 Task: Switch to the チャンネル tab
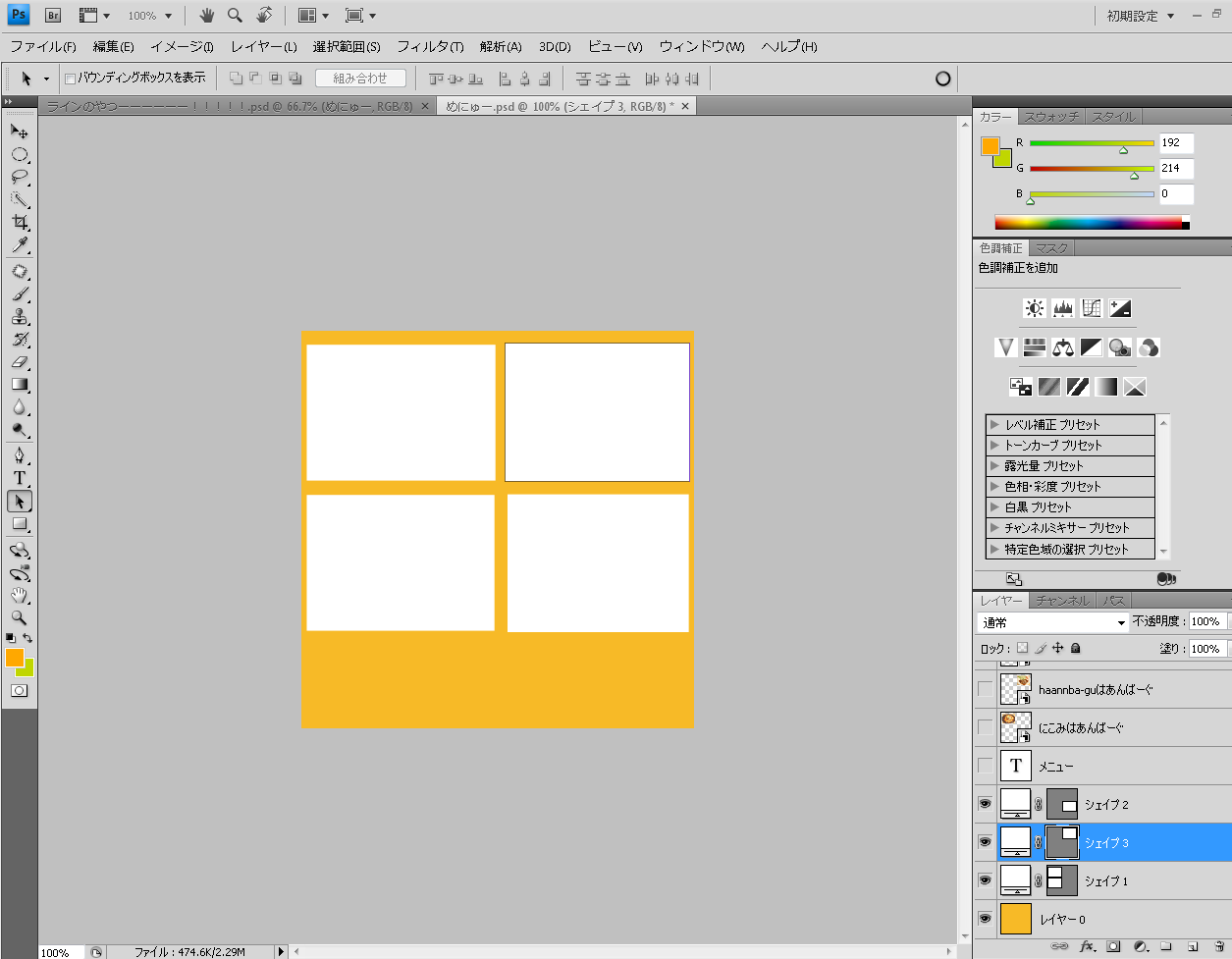[x=1062, y=601]
